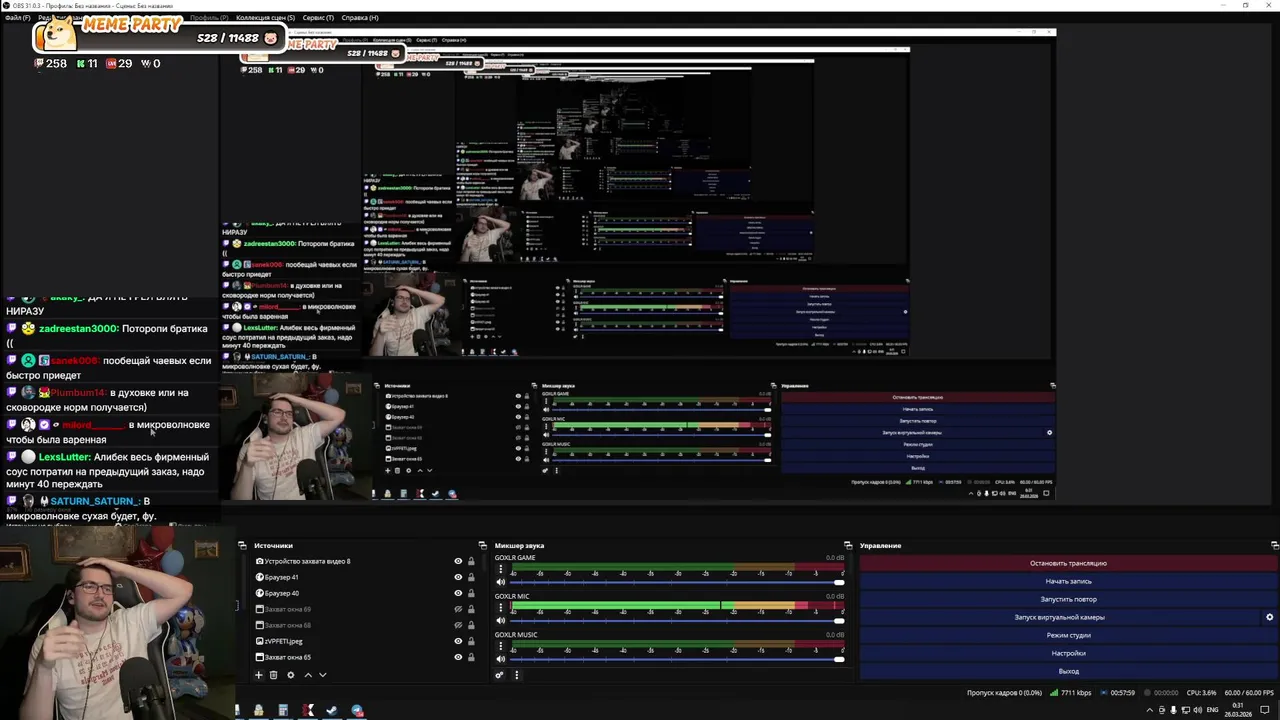
Task: Open system volume tray icon
Action: (x=1199, y=710)
